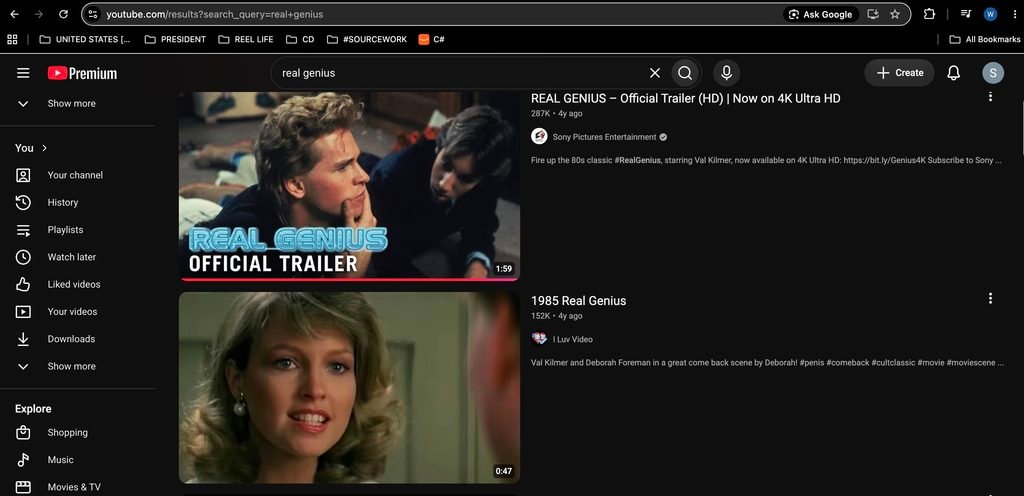Go to YouTube Premium home logo
This screenshot has width=1024, height=496.
pyautogui.click(x=82, y=73)
